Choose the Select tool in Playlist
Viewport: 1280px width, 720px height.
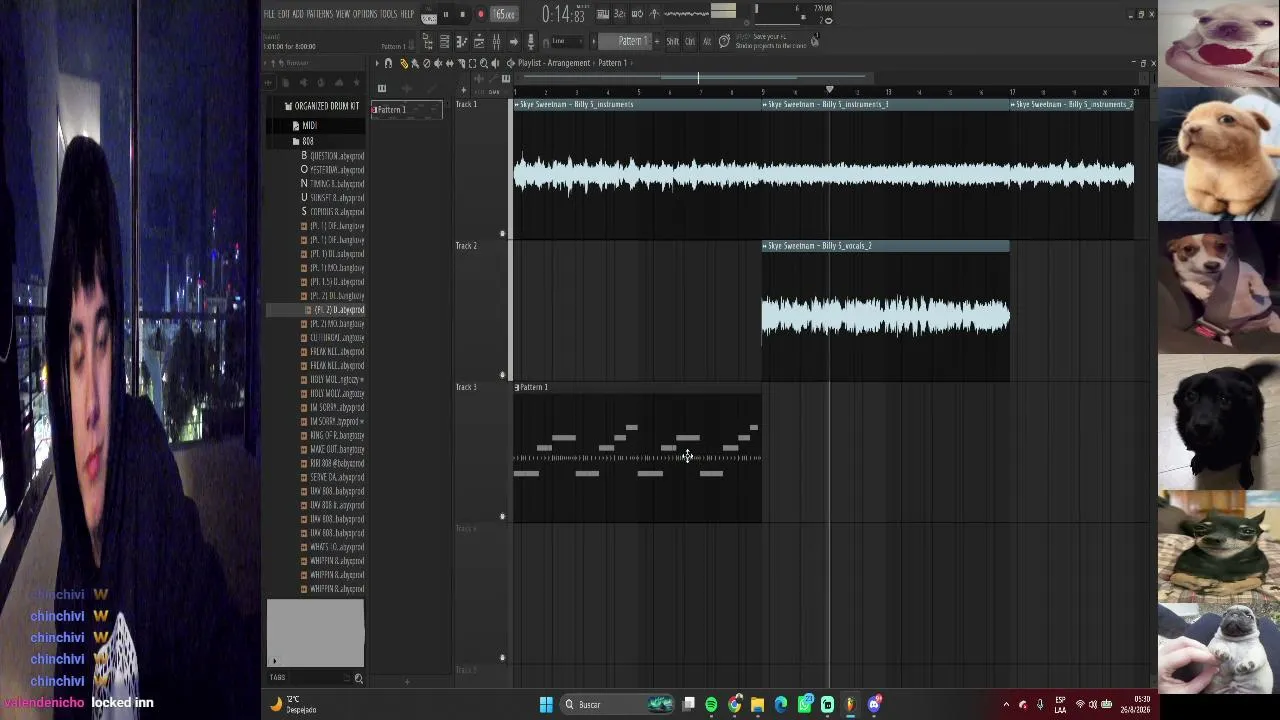point(472,63)
